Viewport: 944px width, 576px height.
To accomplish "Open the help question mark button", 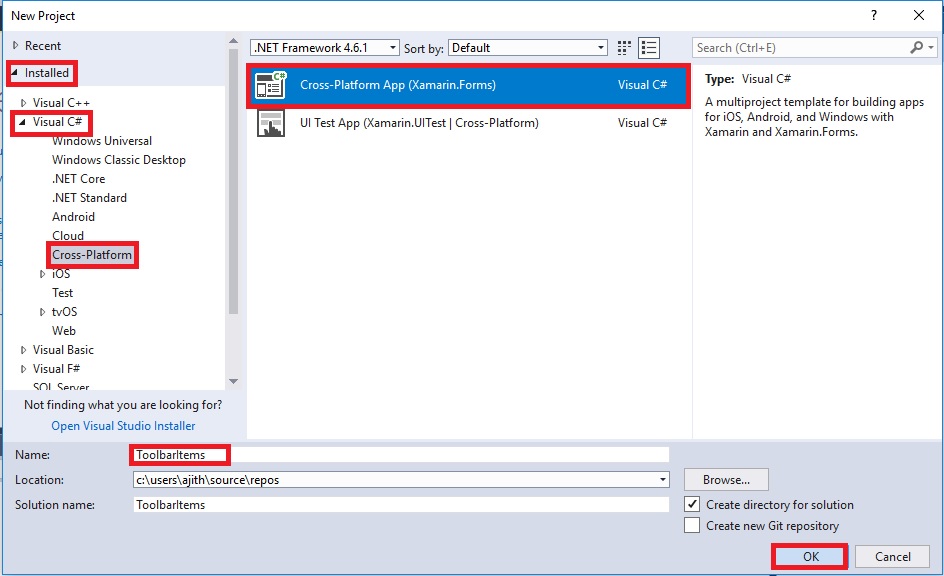I will [x=874, y=16].
